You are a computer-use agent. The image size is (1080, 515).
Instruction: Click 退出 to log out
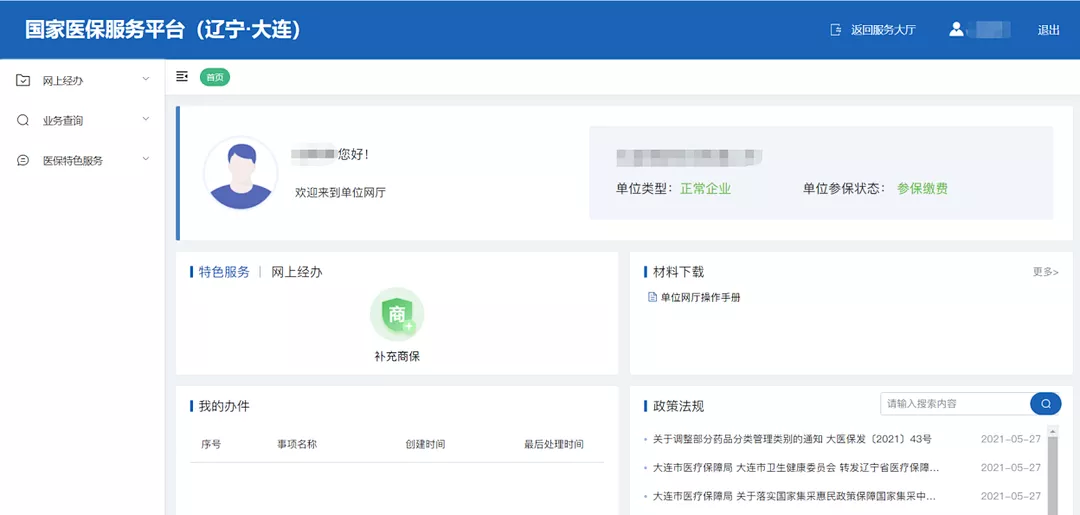coord(1048,30)
